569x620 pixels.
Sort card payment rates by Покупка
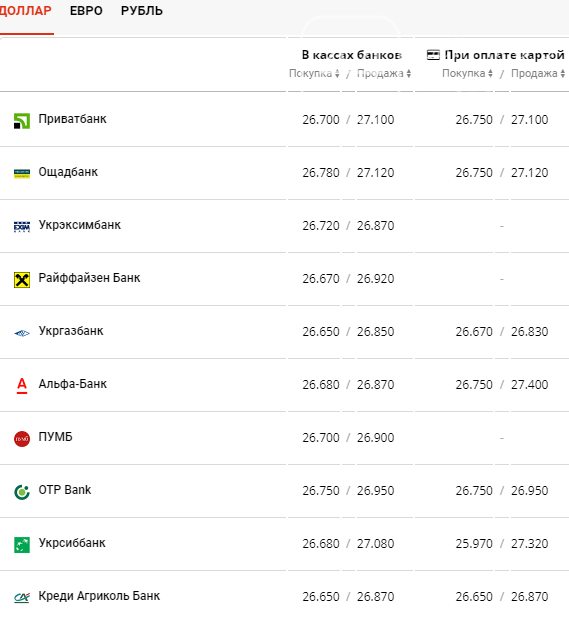pos(467,73)
